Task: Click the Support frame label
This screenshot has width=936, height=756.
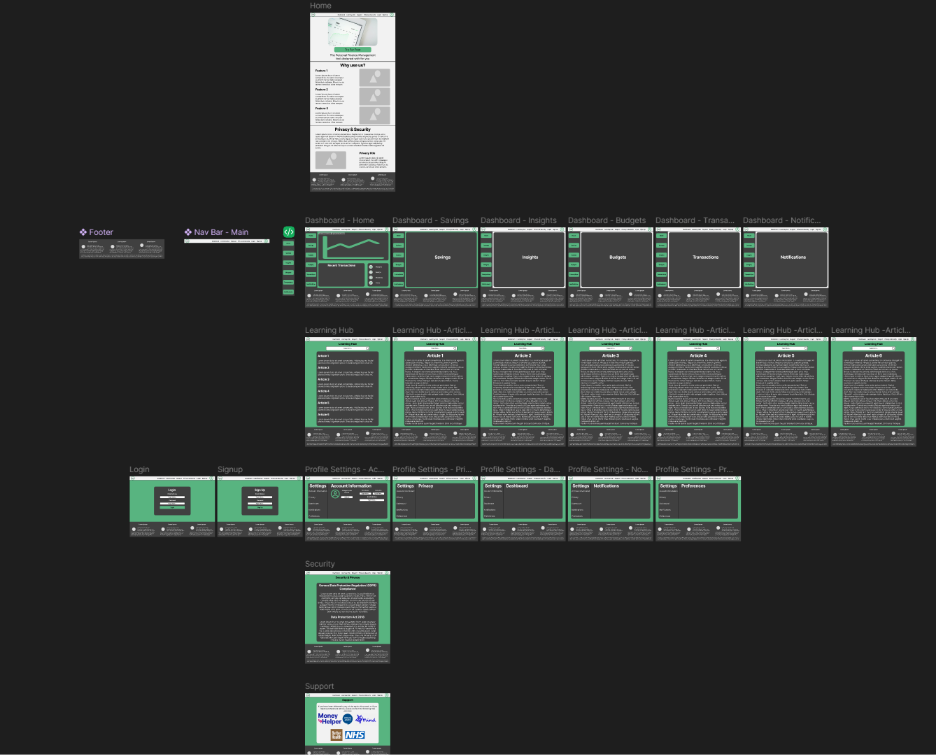Action: (319, 686)
